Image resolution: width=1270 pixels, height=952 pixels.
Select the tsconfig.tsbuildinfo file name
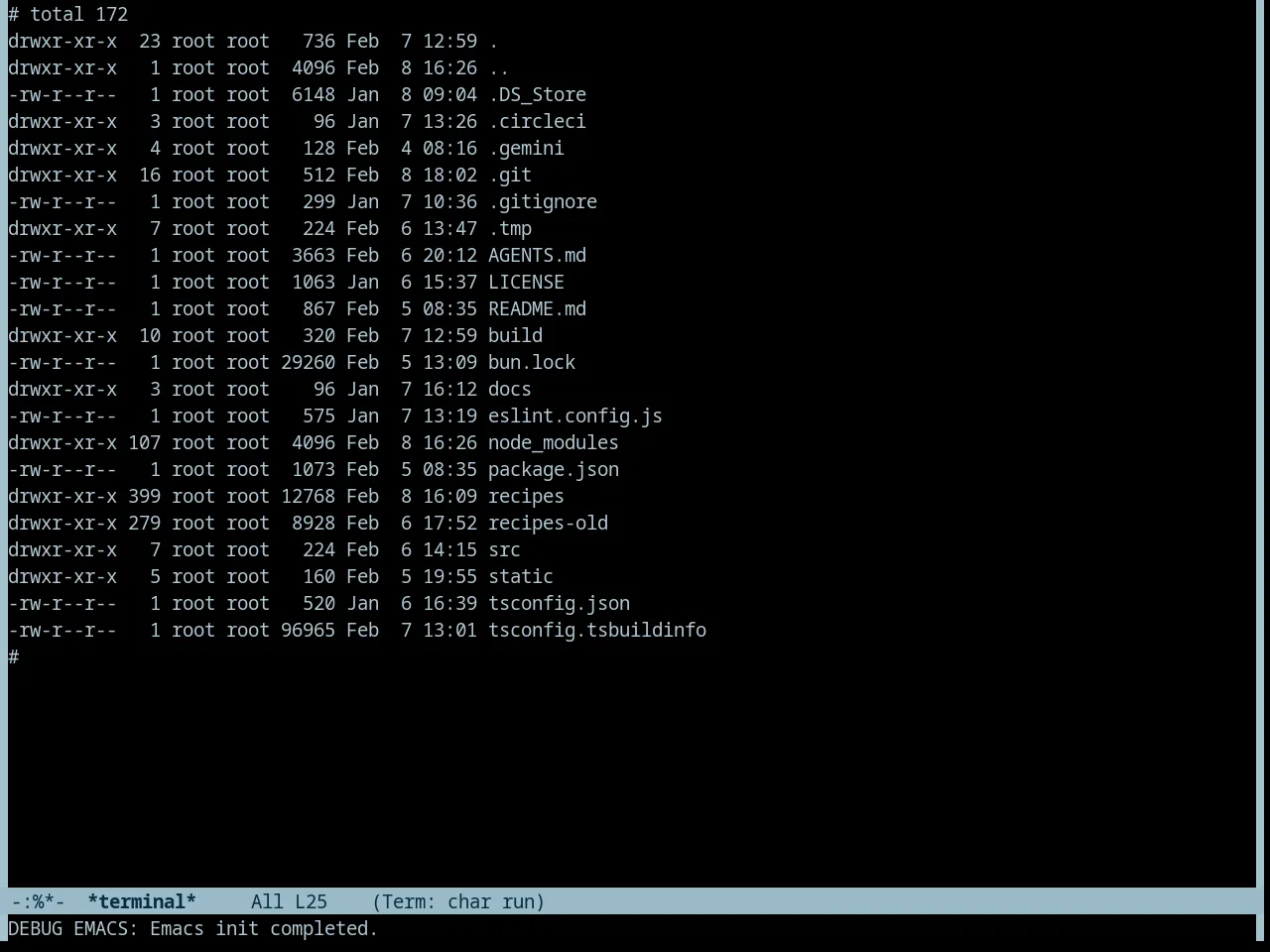pyautogui.click(x=597, y=631)
